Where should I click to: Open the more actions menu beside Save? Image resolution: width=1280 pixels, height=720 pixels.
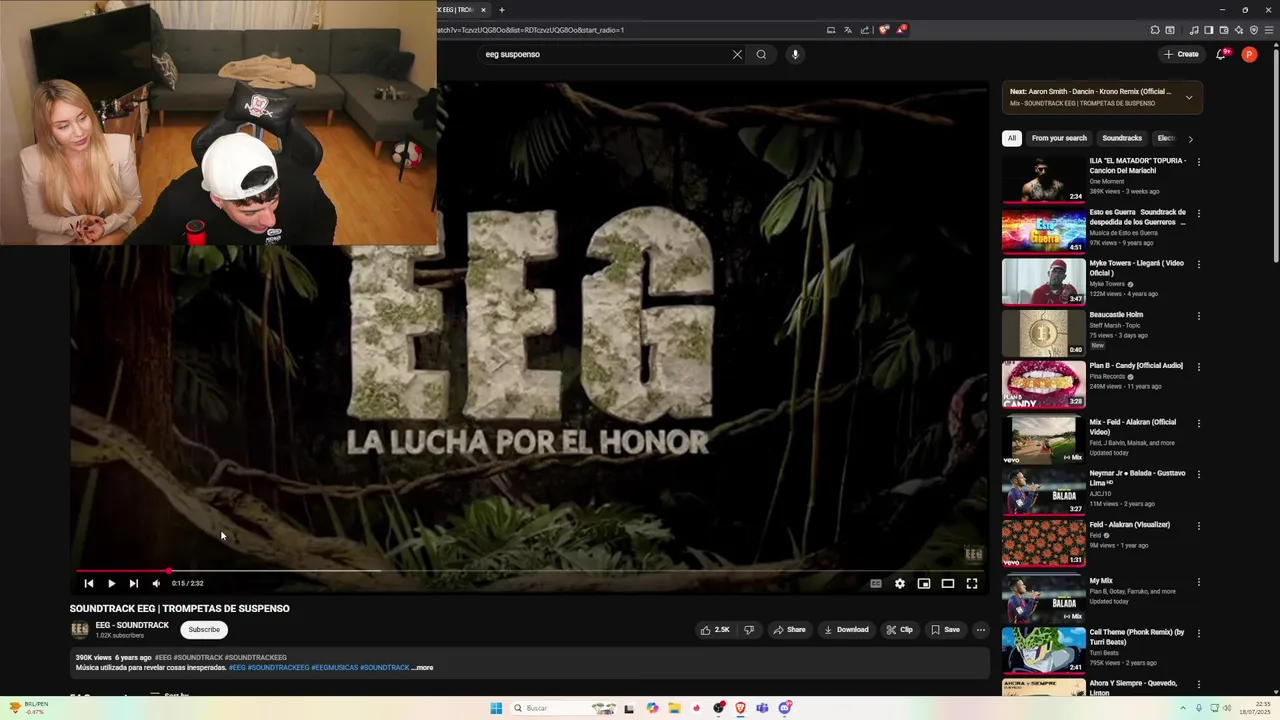[x=980, y=630]
